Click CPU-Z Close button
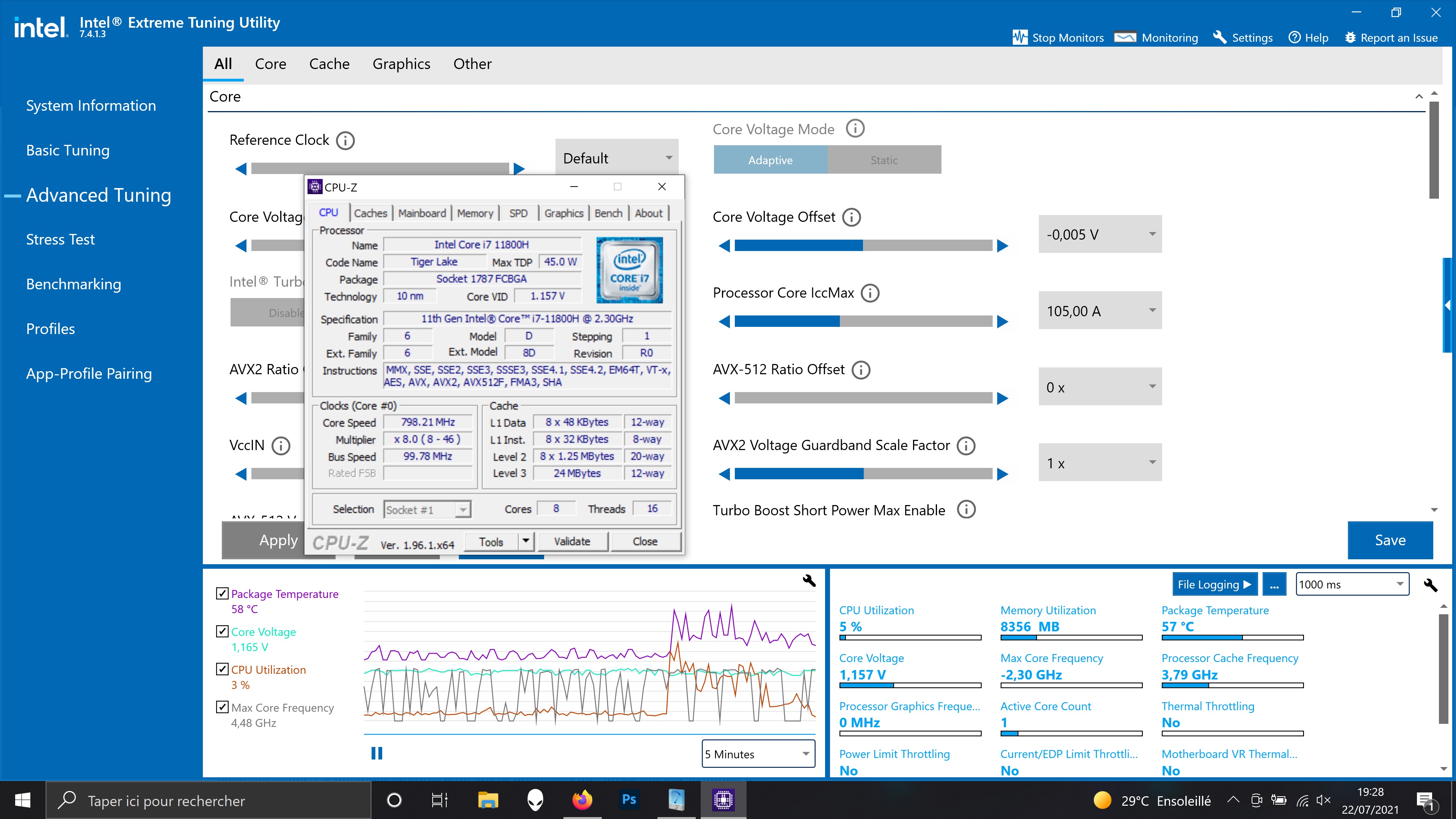The image size is (1456, 819). [x=645, y=541]
